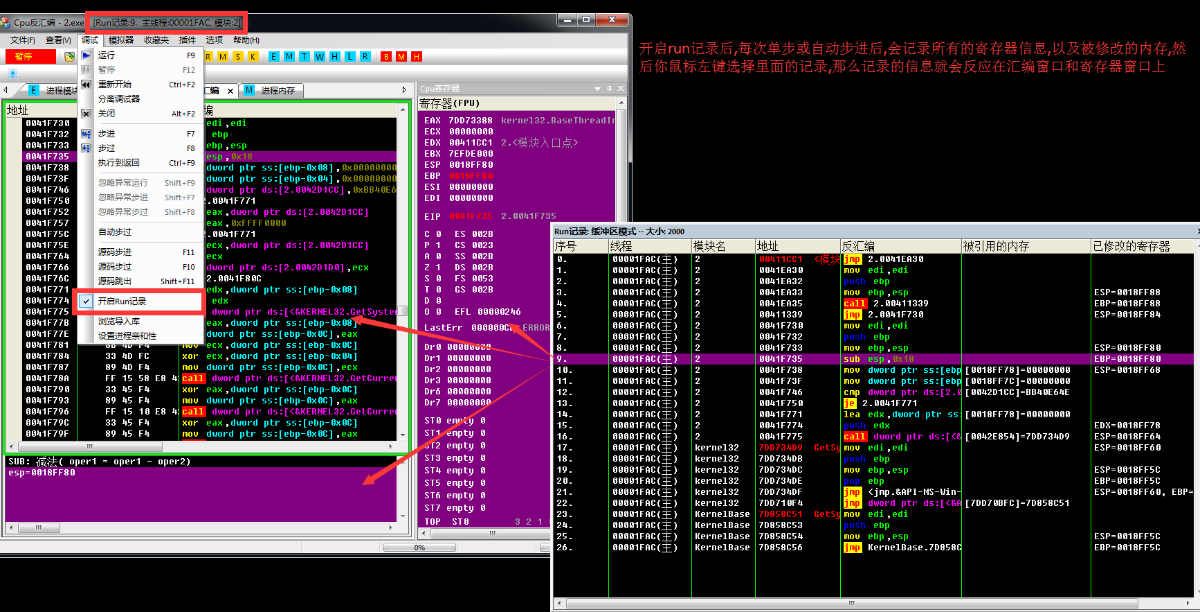This screenshot has width=1200, height=612.
Task: Click the yellow M toolbar icon
Action: [x=223, y=56]
